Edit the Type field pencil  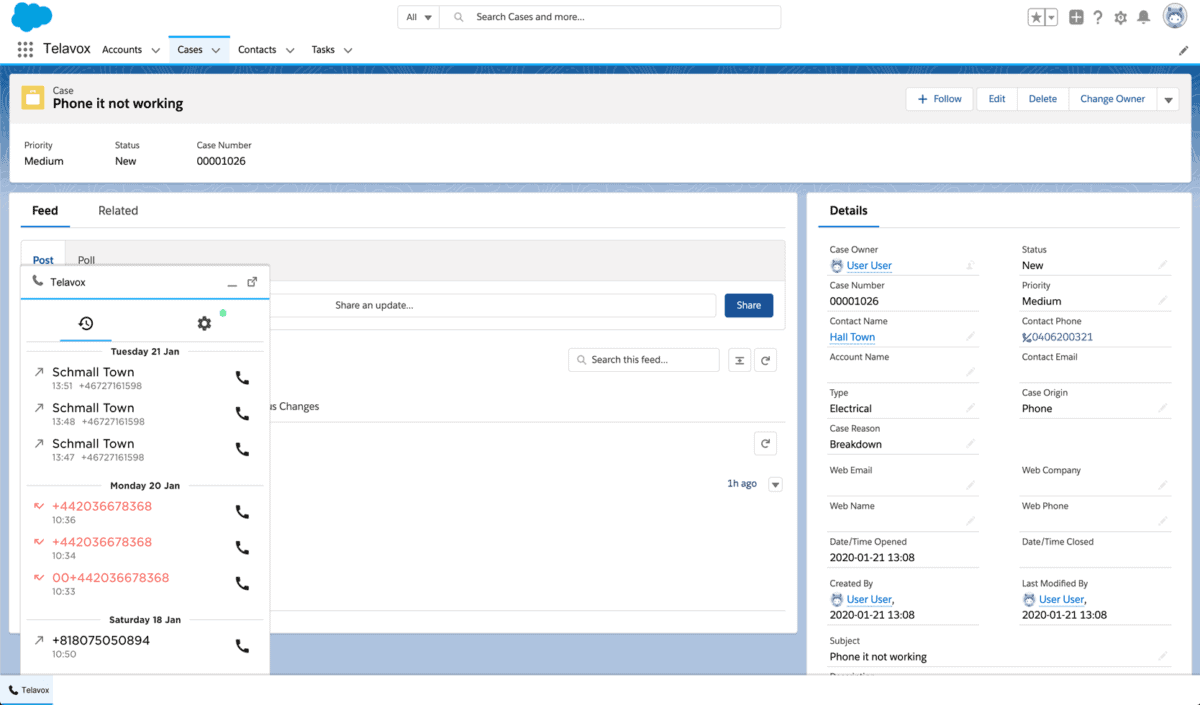(x=970, y=408)
